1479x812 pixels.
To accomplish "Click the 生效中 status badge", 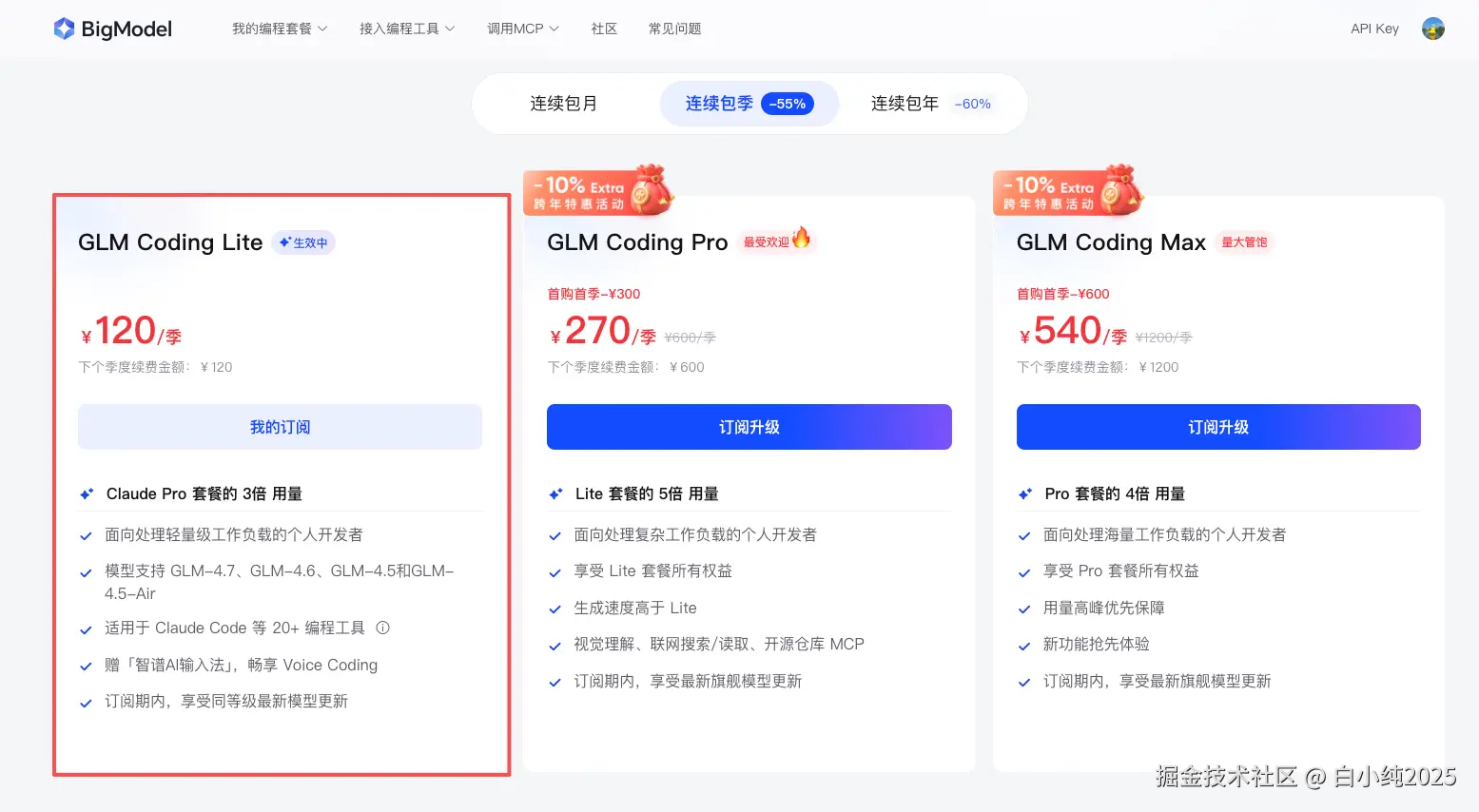I will [x=303, y=242].
